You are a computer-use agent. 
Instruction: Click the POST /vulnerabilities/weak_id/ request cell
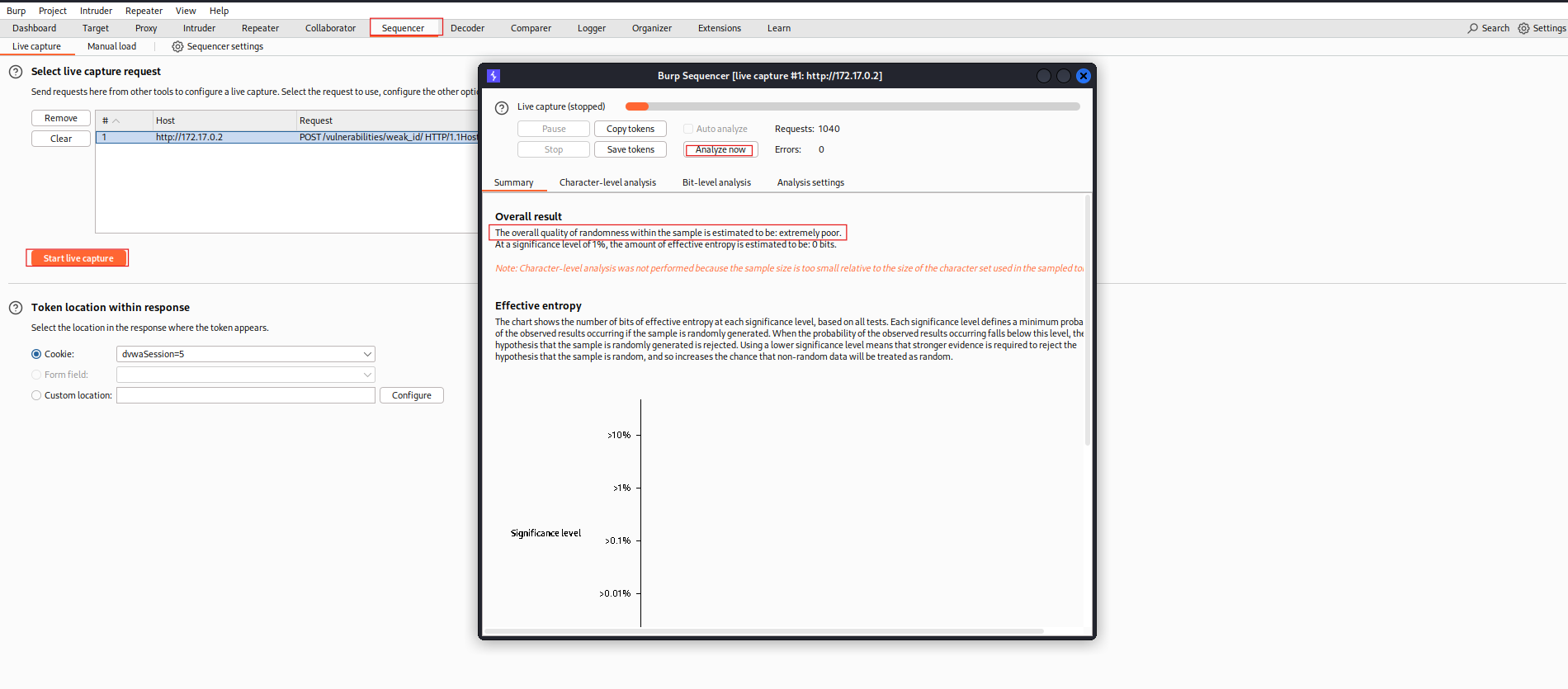(388, 137)
